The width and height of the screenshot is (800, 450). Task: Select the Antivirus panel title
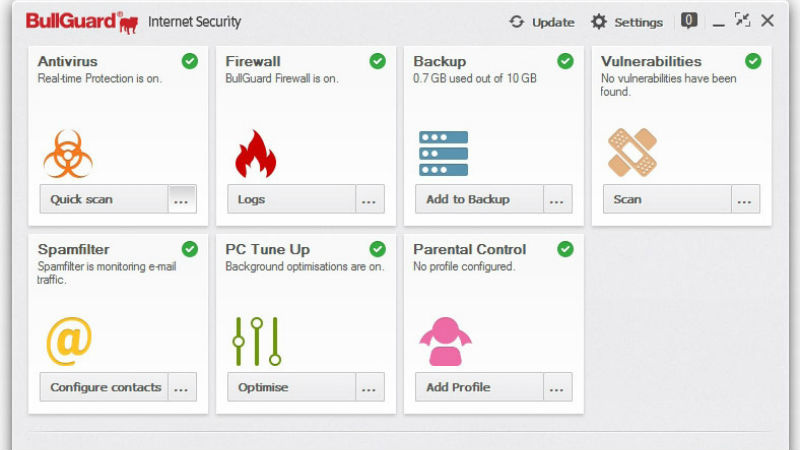(67, 61)
